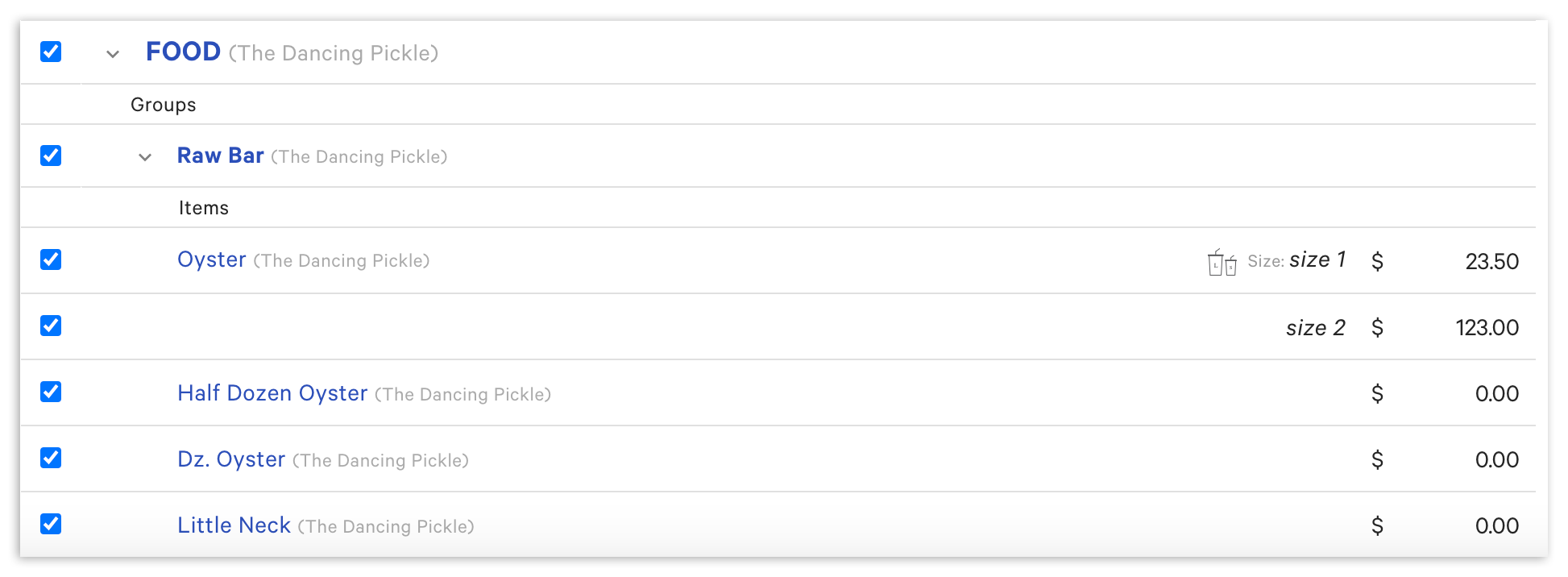Click the cup size icon on Oyster row
The width and height of the screenshot is (1568, 577).
(x=1222, y=262)
